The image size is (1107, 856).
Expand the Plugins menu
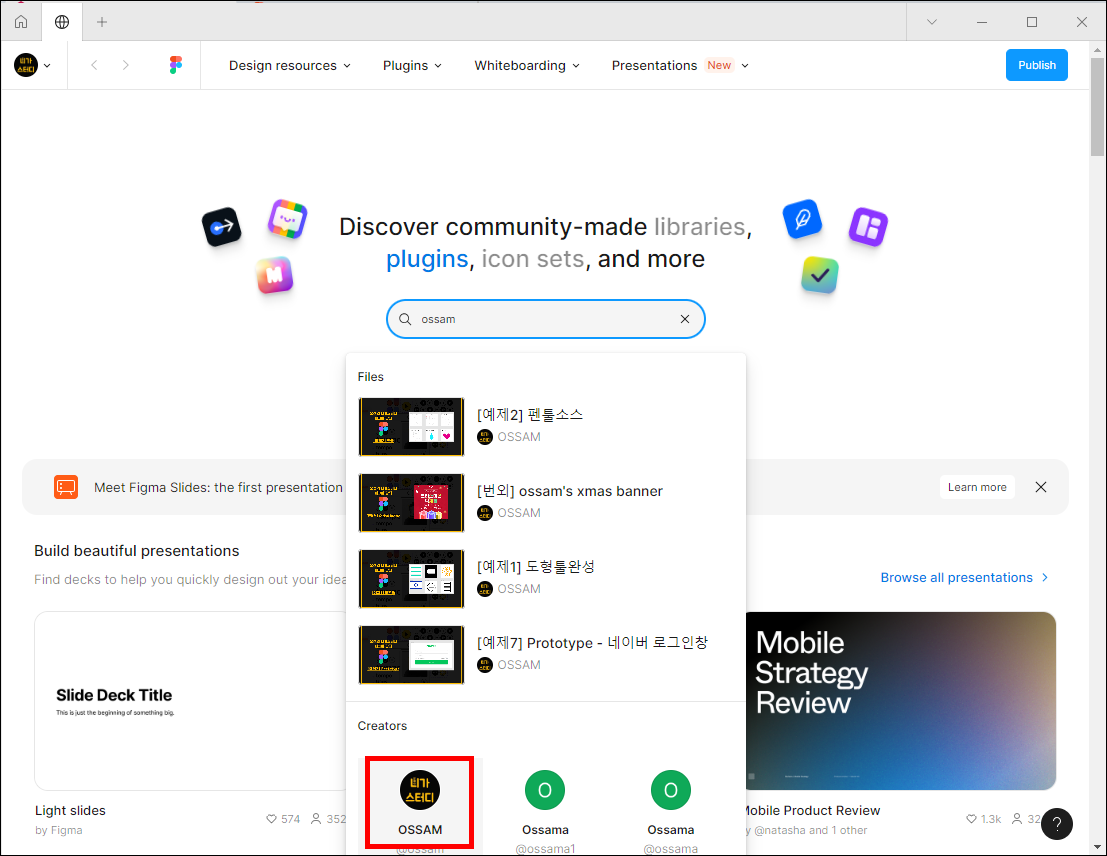(x=412, y=65)
